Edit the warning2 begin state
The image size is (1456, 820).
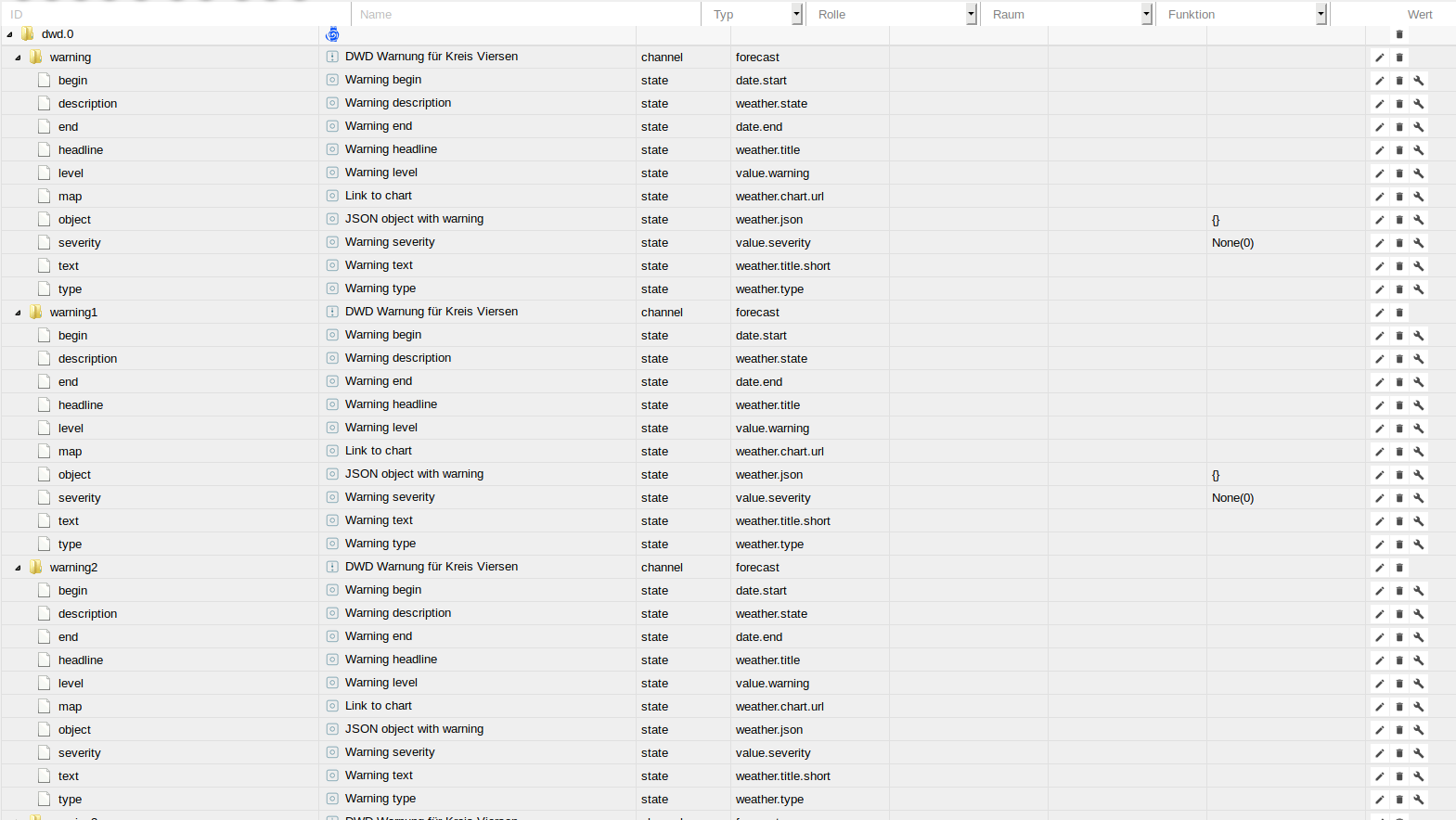[1380, 591]
